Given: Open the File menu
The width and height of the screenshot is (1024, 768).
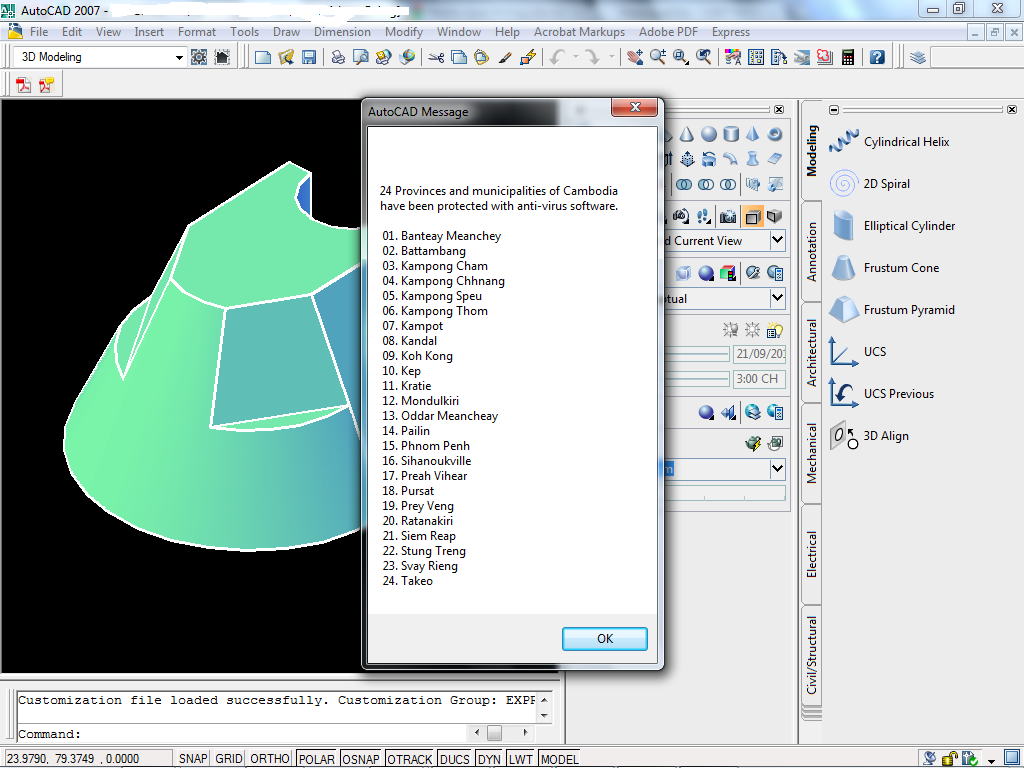Looking at the screenshot, I should tap(39, 32).
